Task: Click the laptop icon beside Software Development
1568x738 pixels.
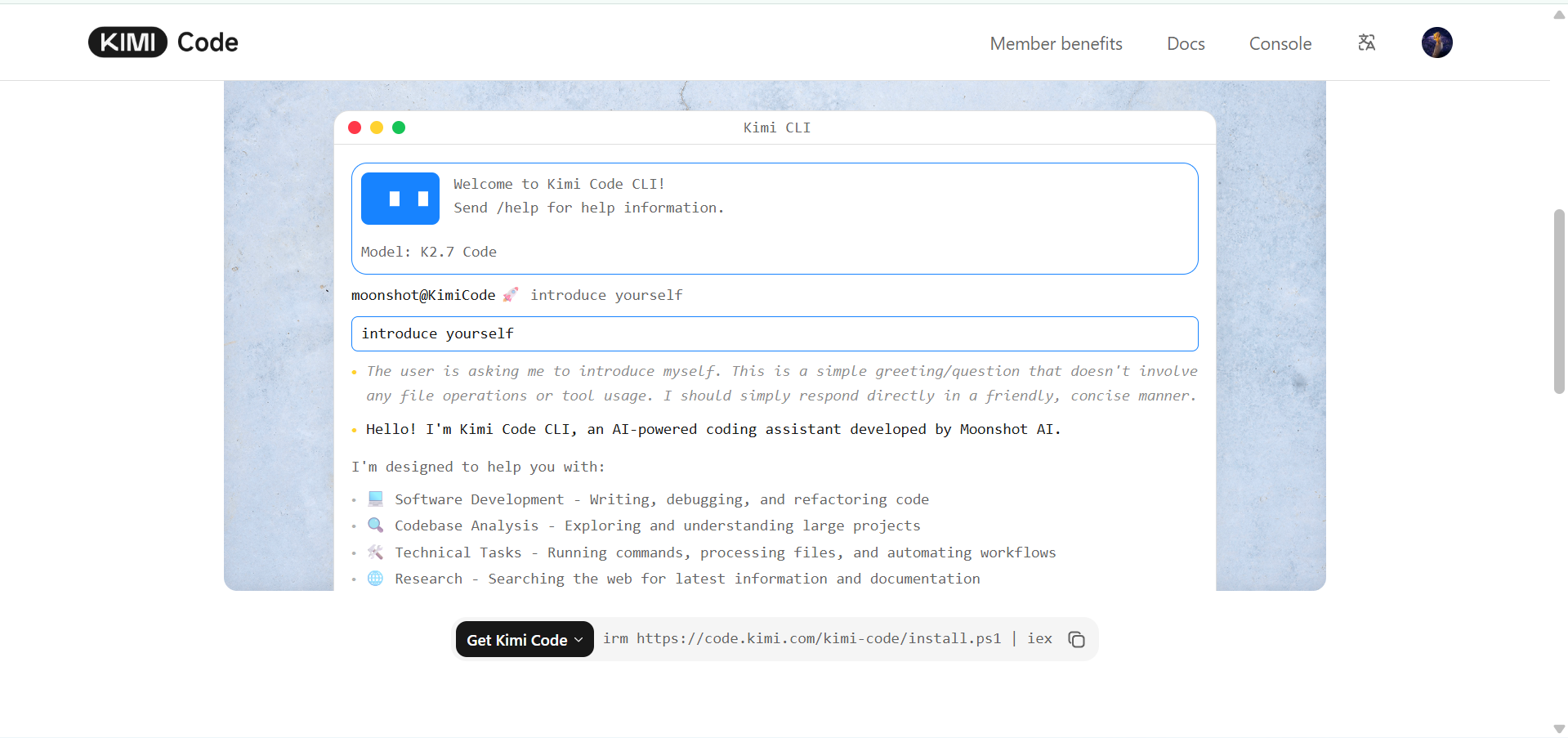Action: click(x=376, y=499)
